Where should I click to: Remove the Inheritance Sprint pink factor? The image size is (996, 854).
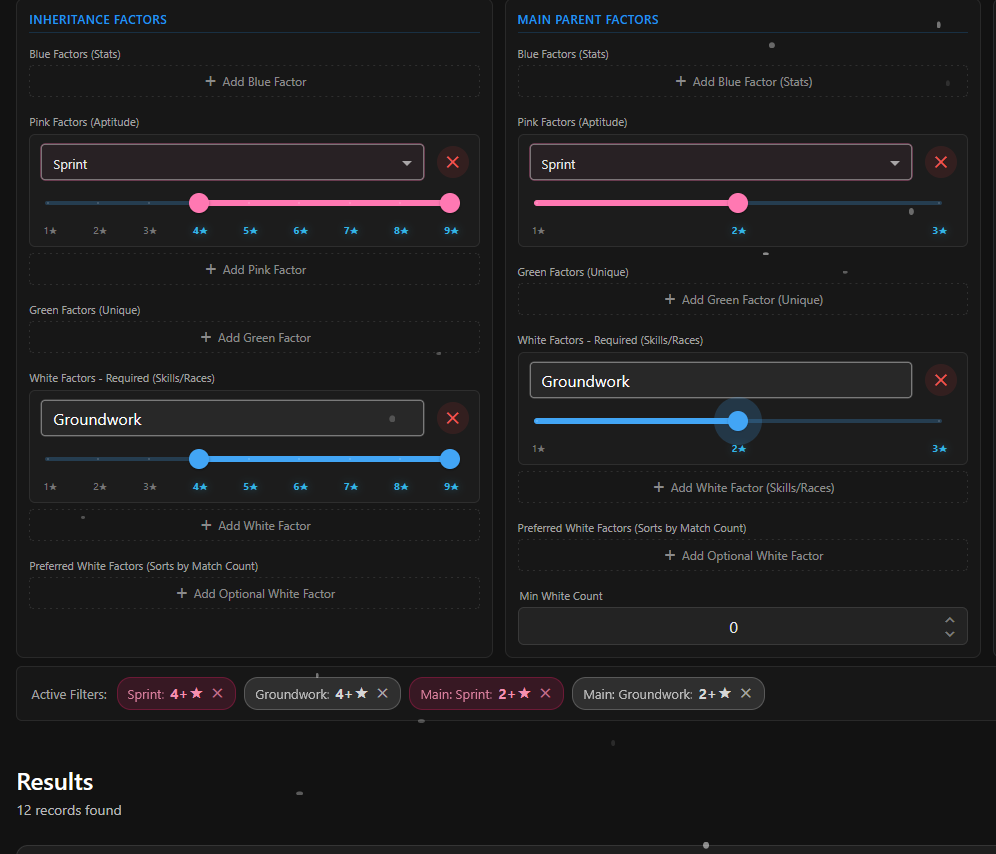click(452, 162)
